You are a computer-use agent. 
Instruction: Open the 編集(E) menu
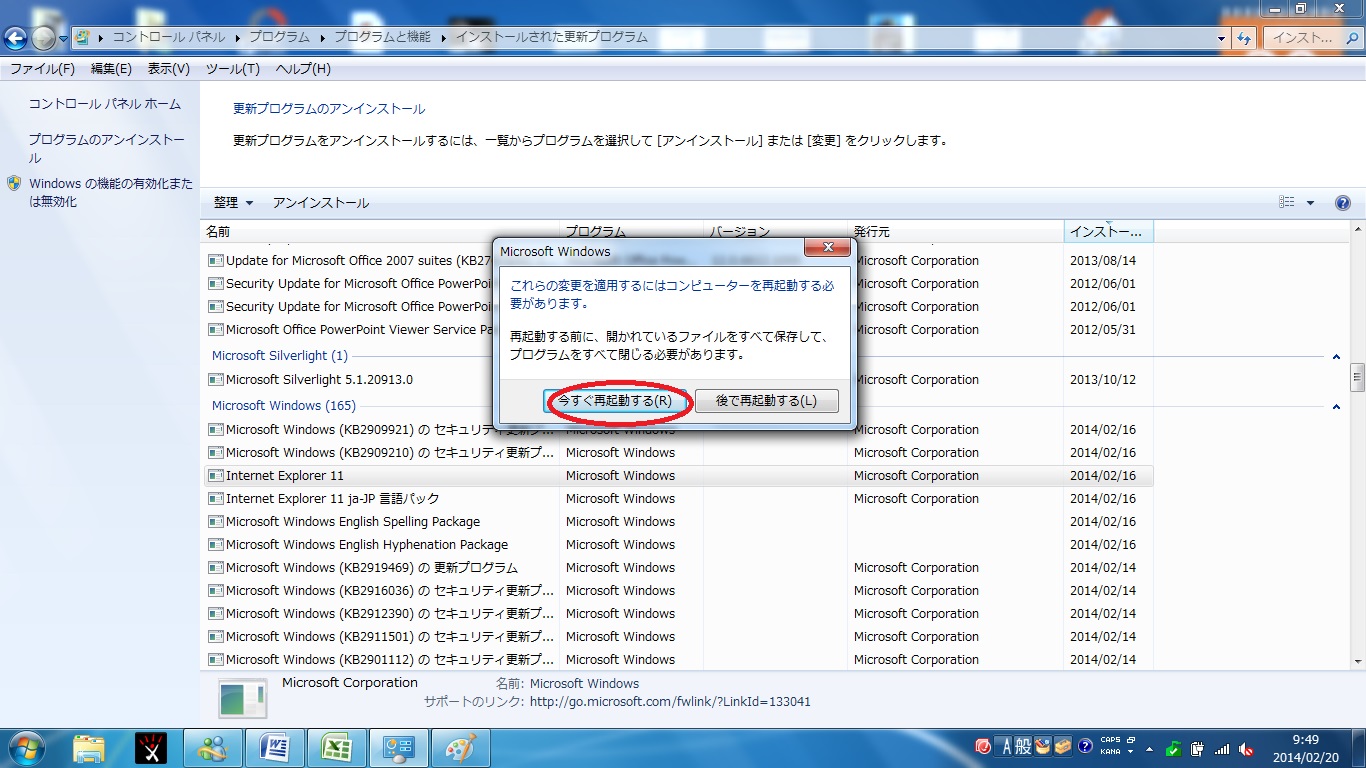[111, 69]
